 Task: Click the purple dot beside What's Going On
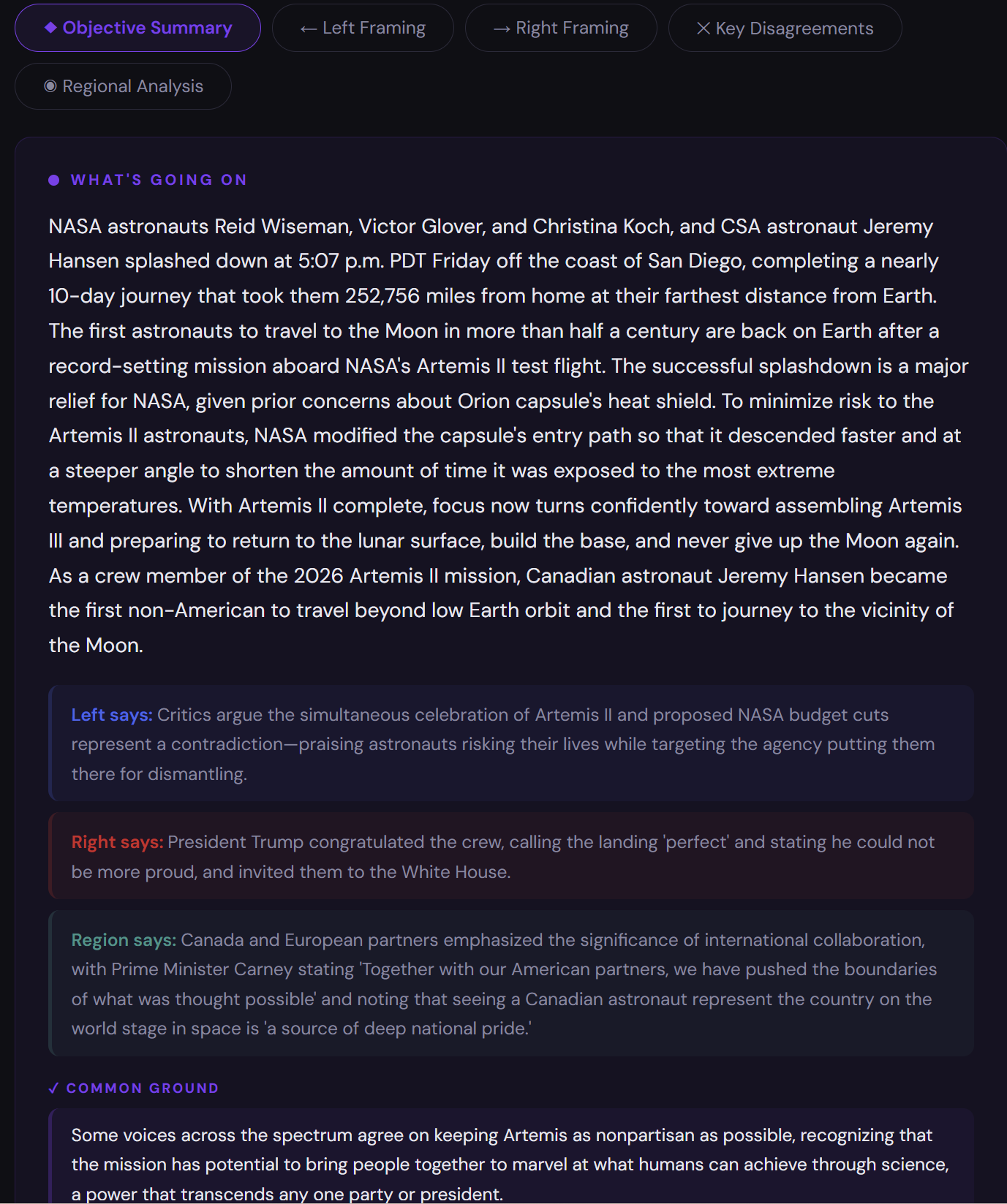54,181
